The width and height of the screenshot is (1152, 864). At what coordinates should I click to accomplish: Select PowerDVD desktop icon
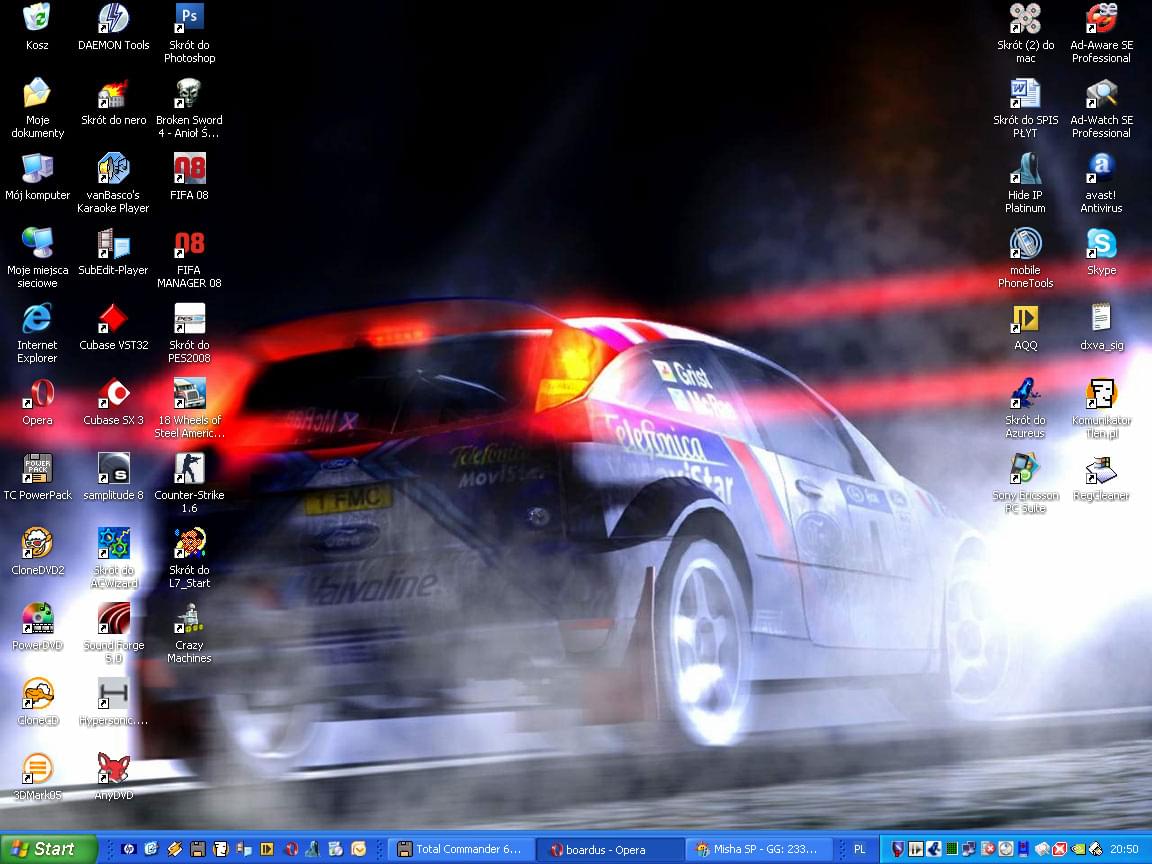point(37,627)
